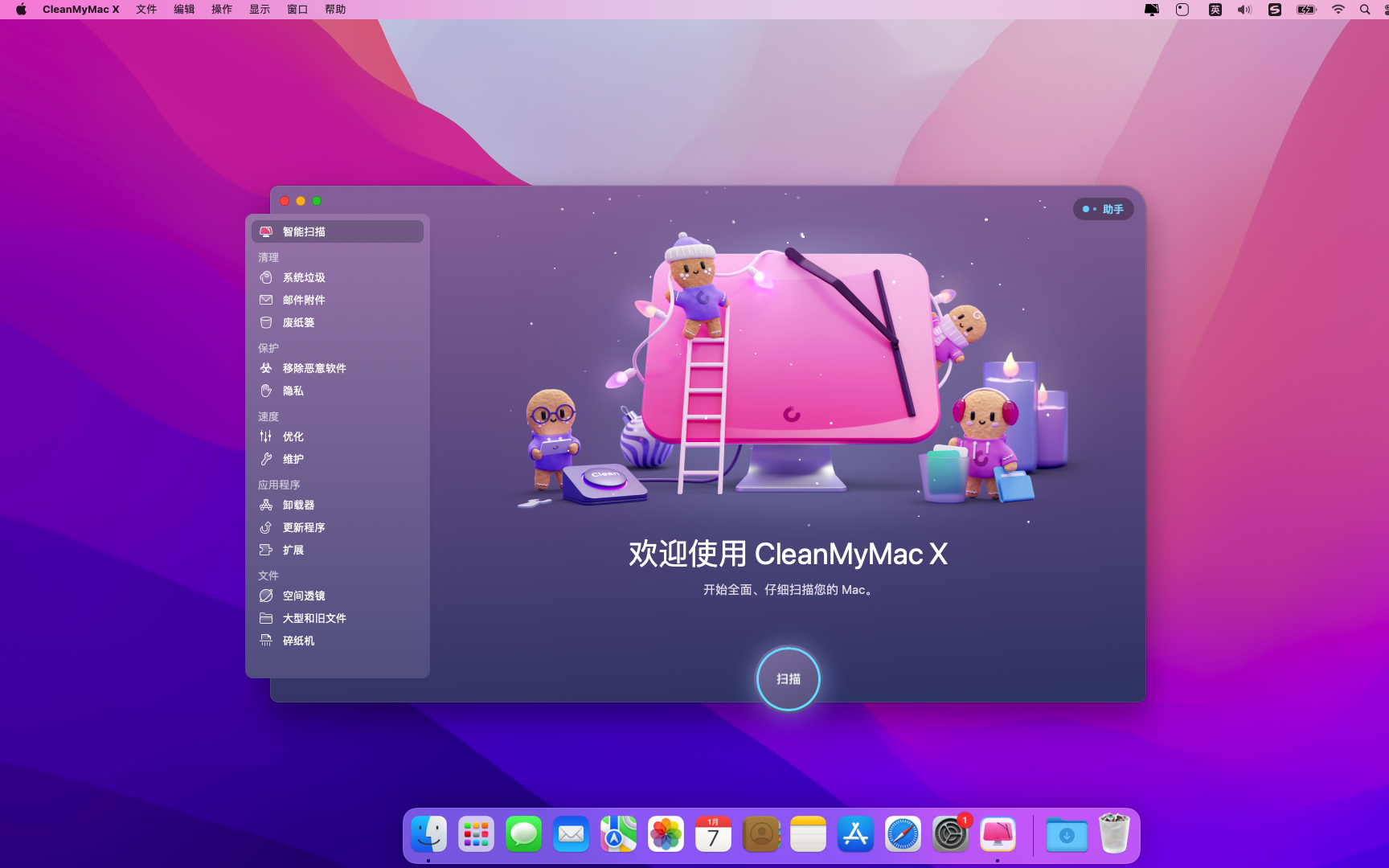Open 空间透镜 under 文件
The width and height of the screenshot is (1389, 868).
(303, 596)
